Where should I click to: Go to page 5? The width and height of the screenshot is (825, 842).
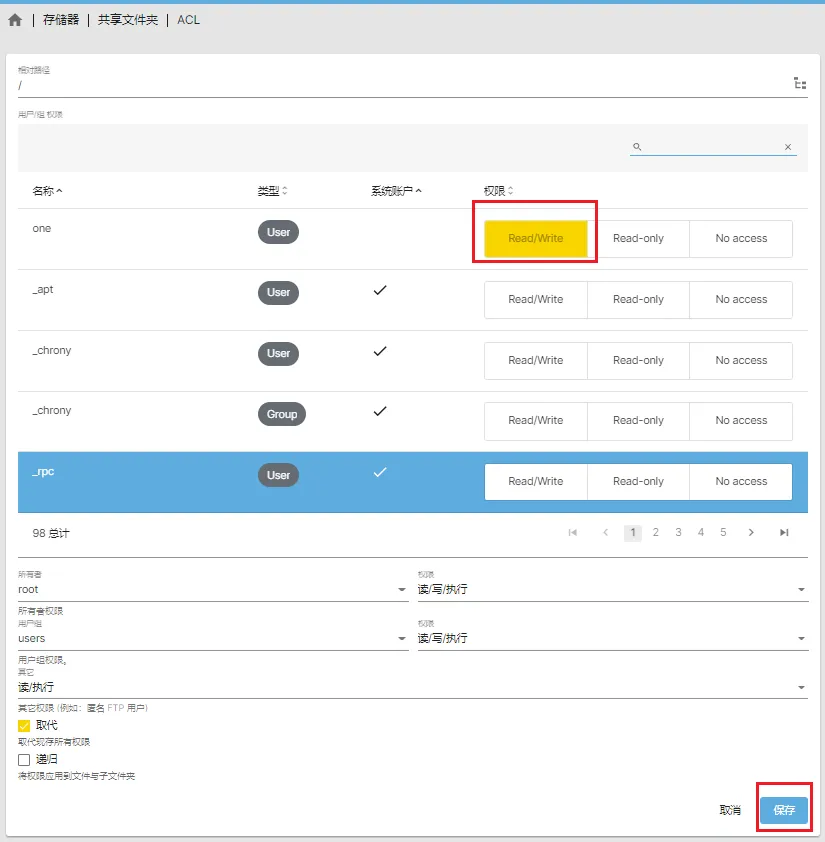pyautogui.click(x=723, y=532)
